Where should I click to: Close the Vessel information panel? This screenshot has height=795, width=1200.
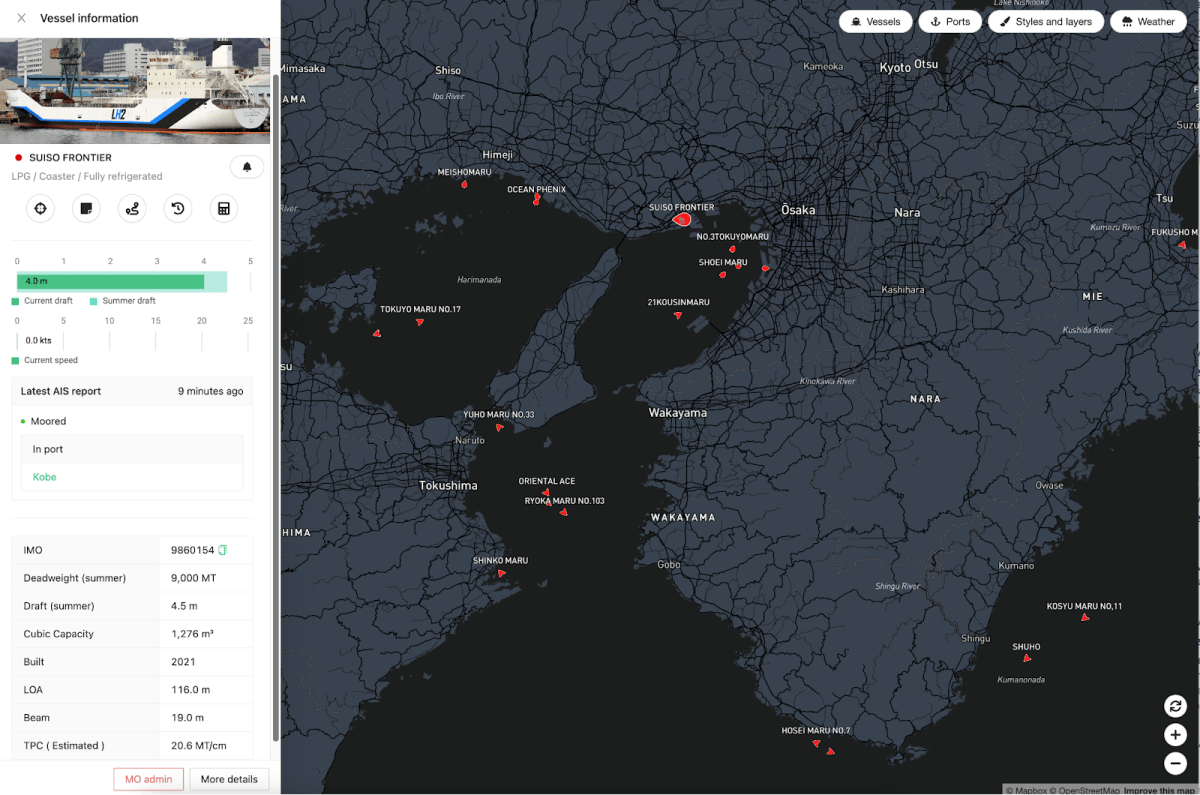coord(21,18)
